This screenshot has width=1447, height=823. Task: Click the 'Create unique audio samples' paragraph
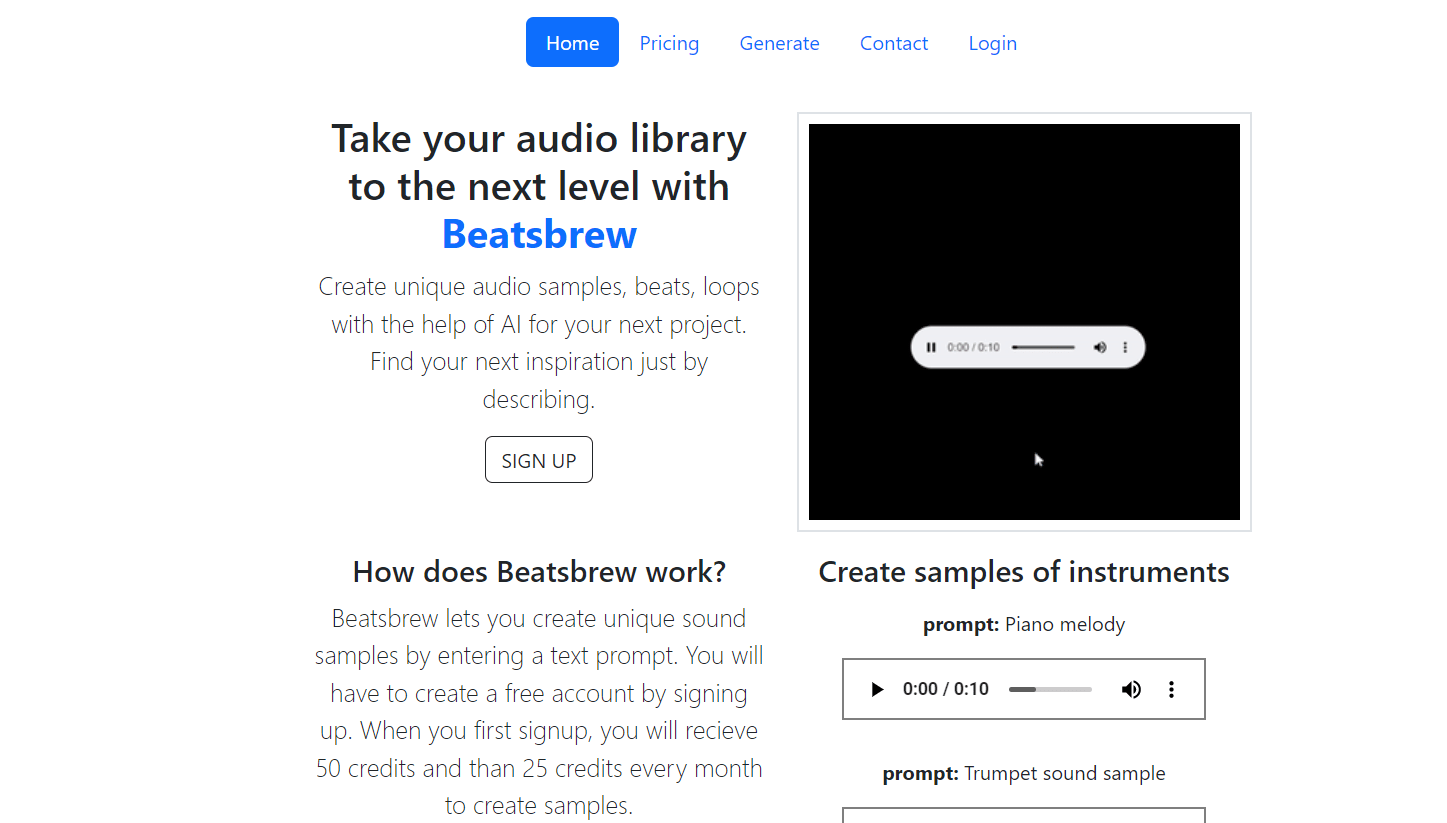click(539, 343)
